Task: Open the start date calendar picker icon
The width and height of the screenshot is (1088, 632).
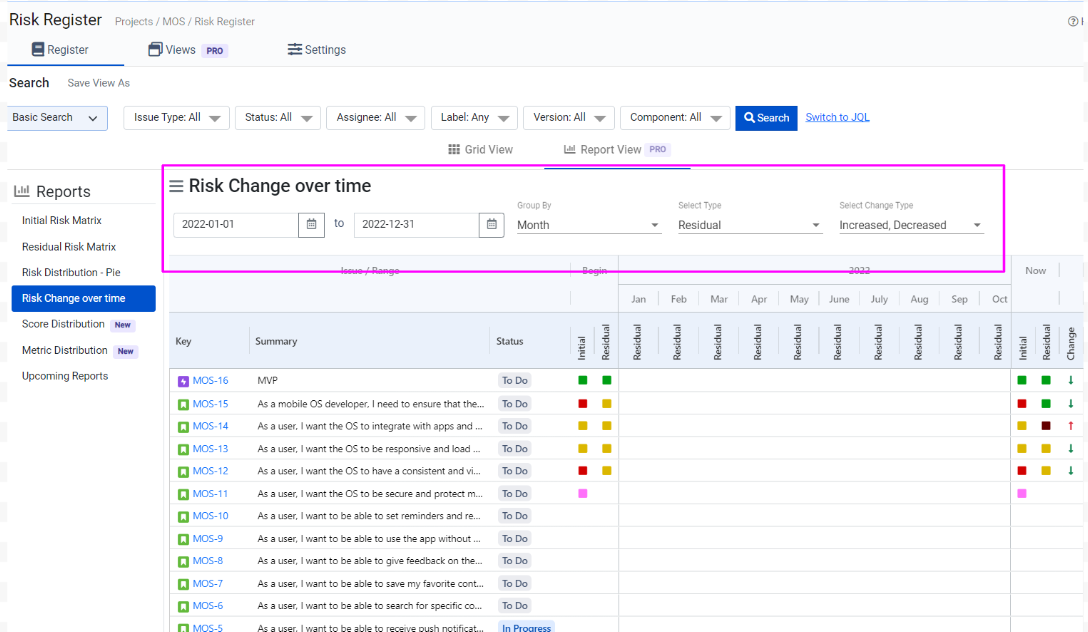Action: click(x=311, y=225)
